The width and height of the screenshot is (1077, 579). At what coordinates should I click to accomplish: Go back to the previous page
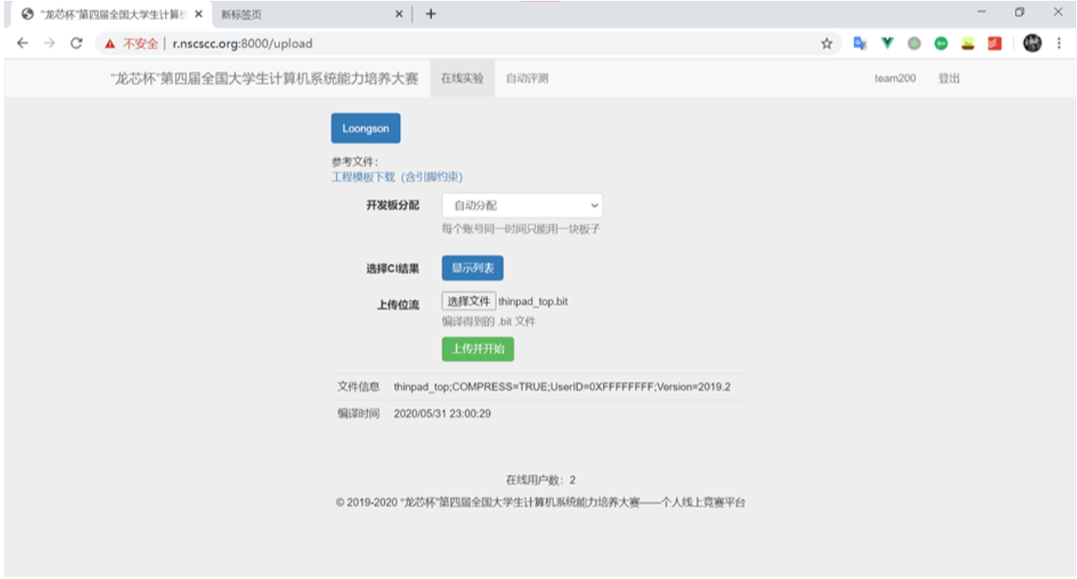[x=22, y=44]
